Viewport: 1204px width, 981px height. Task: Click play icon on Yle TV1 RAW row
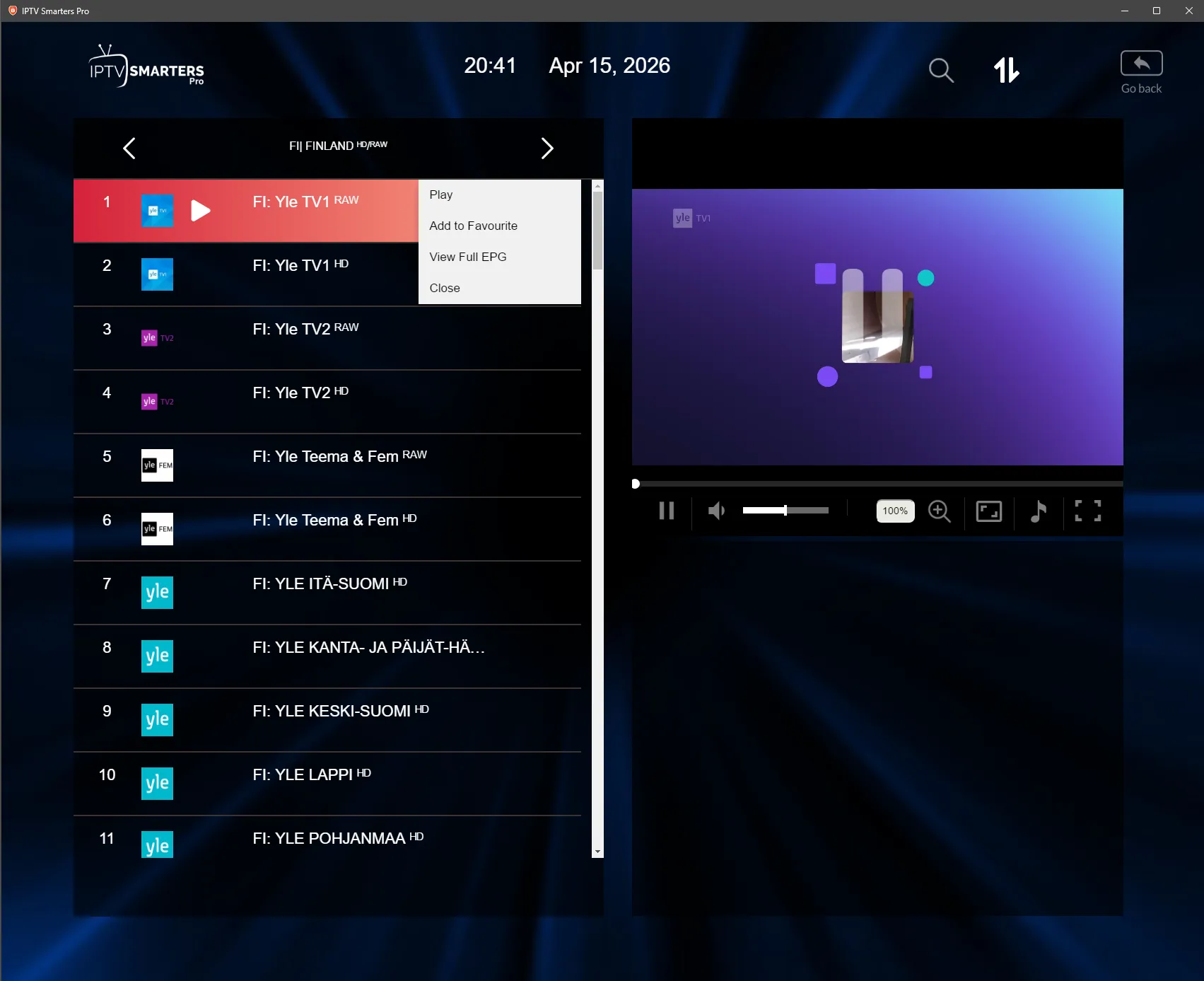201,211
